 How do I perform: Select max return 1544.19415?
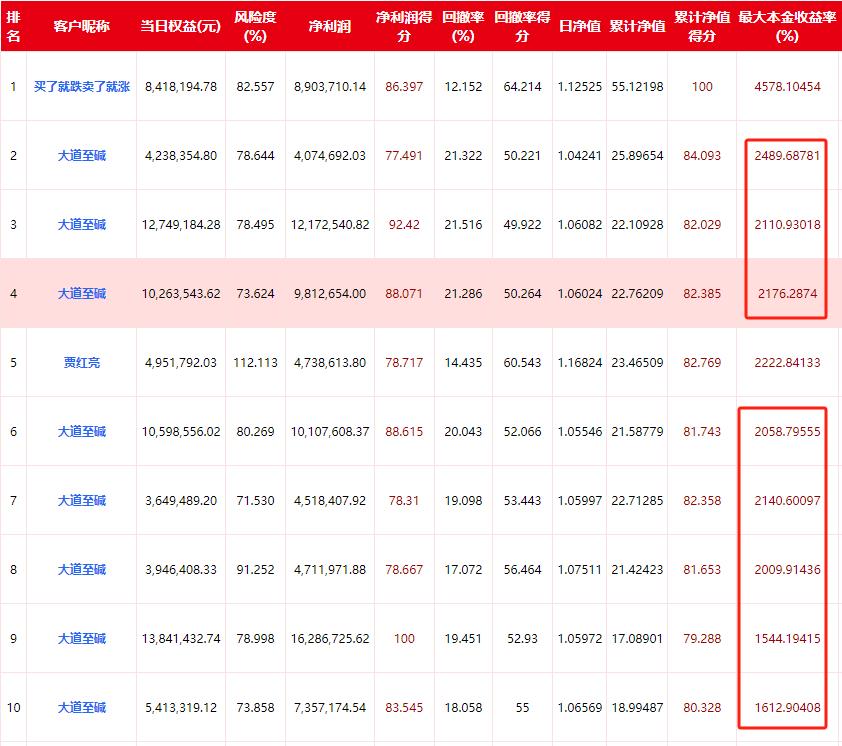pyautogui.click(x=787, y=639)
